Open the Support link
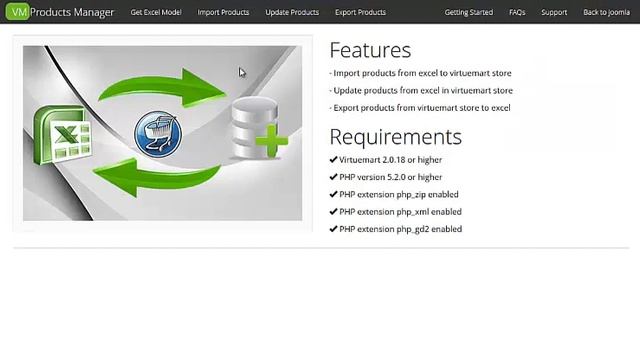The height and width of the screenshot is (360, 640). 554,12
